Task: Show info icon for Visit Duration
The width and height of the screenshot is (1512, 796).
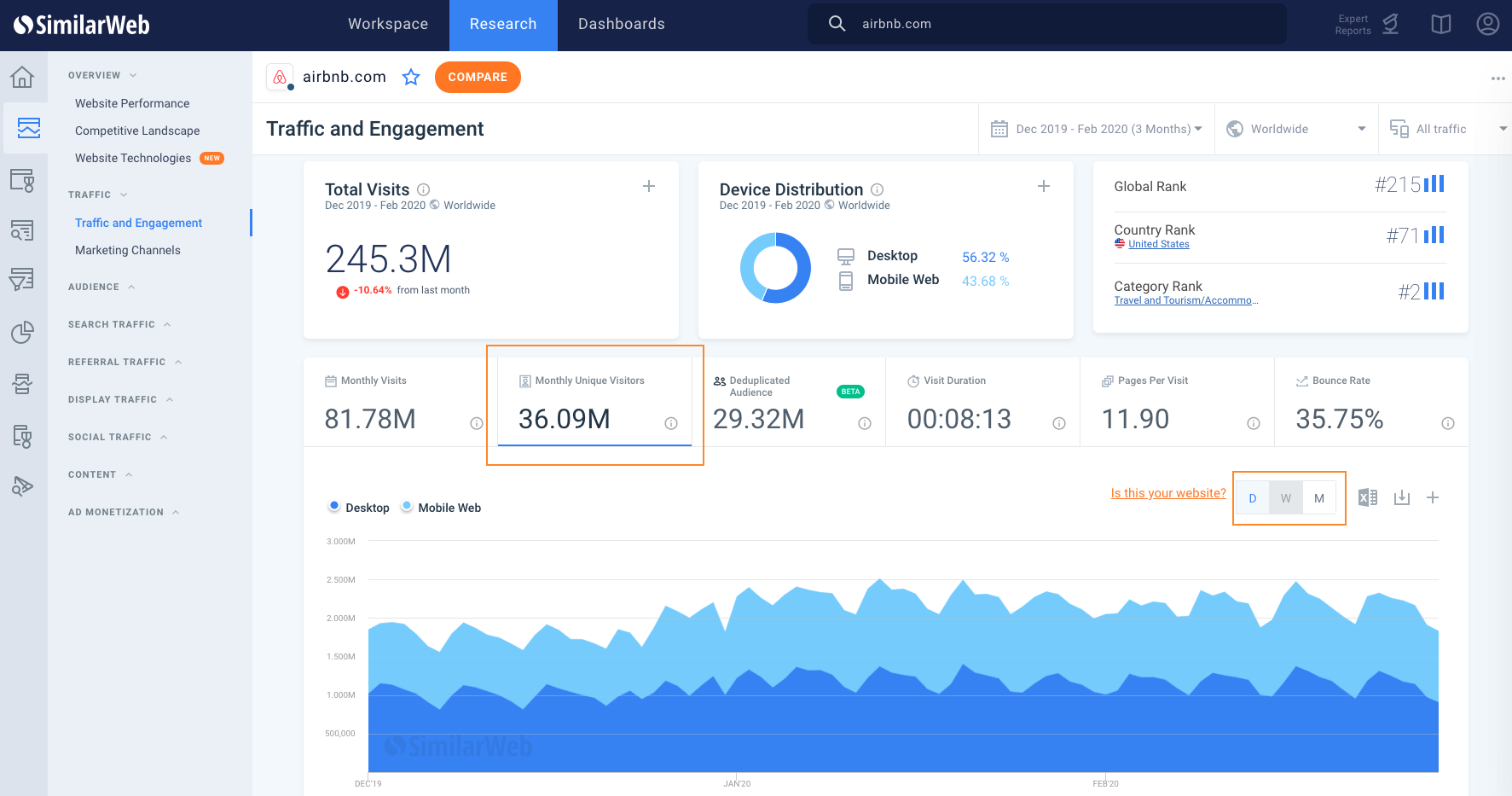Action: tap(1059, 423)
